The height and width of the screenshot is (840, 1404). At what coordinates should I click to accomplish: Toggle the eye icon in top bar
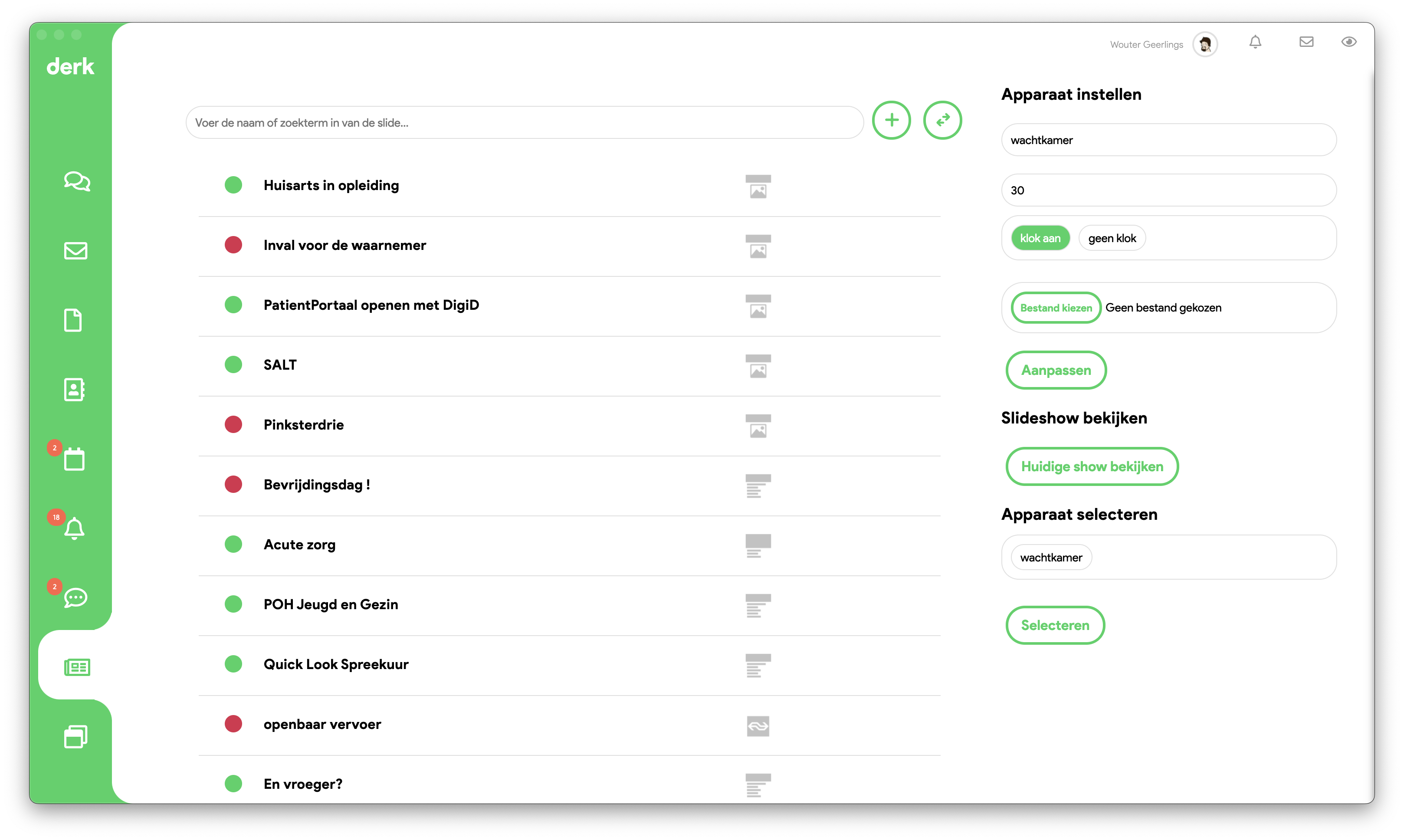pos(1348,42)
